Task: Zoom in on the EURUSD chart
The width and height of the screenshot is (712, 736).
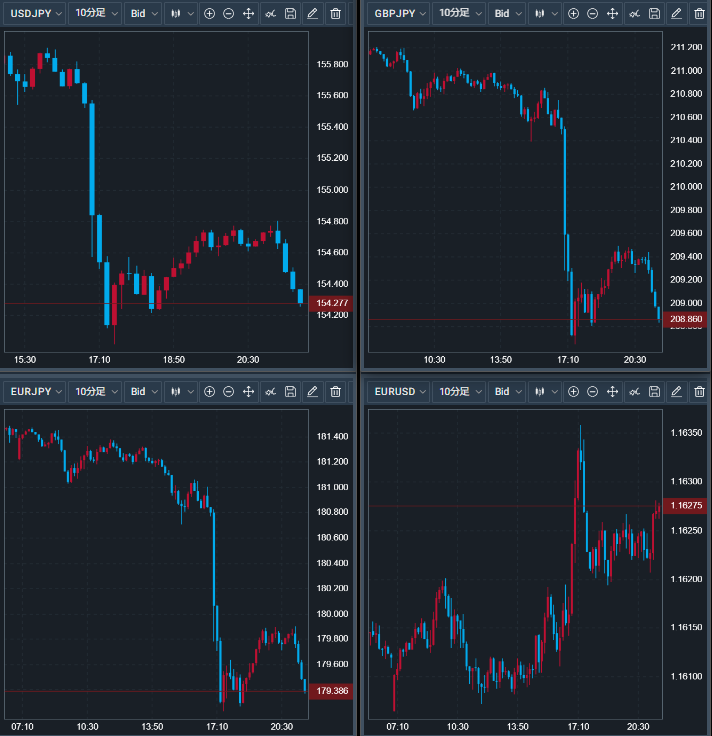Action: pyautogui.click(x=573, y=391)
